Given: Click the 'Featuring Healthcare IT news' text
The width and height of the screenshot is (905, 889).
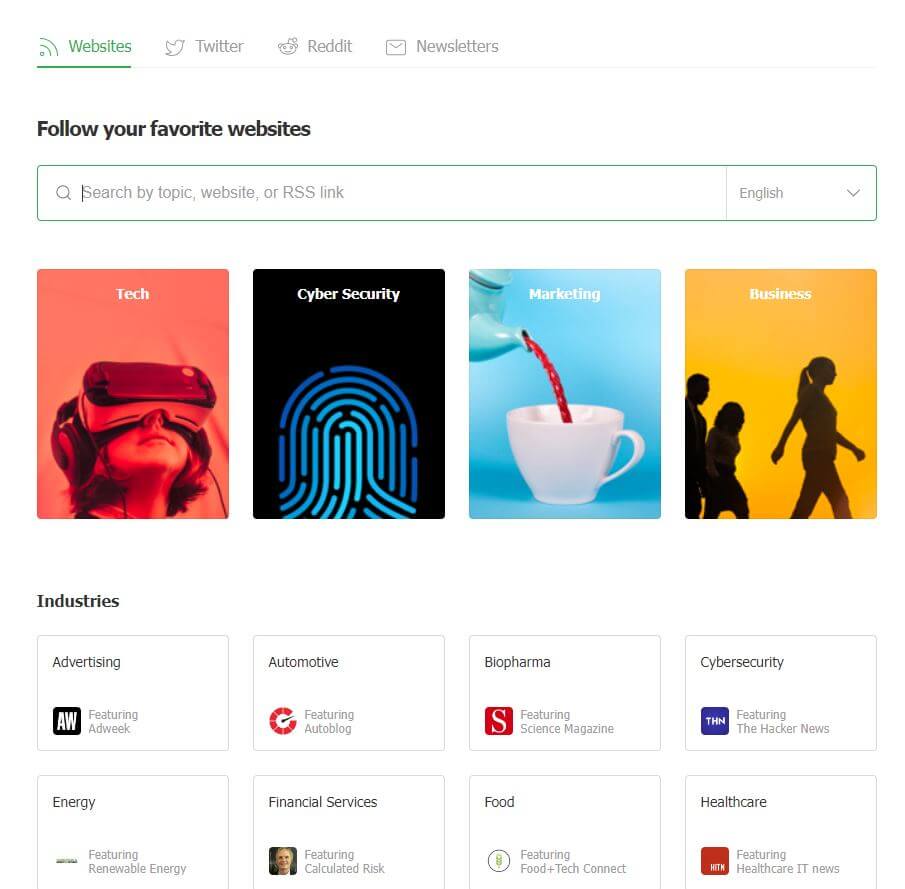Looking at the screenshot, I should click(x=788, y=861).
